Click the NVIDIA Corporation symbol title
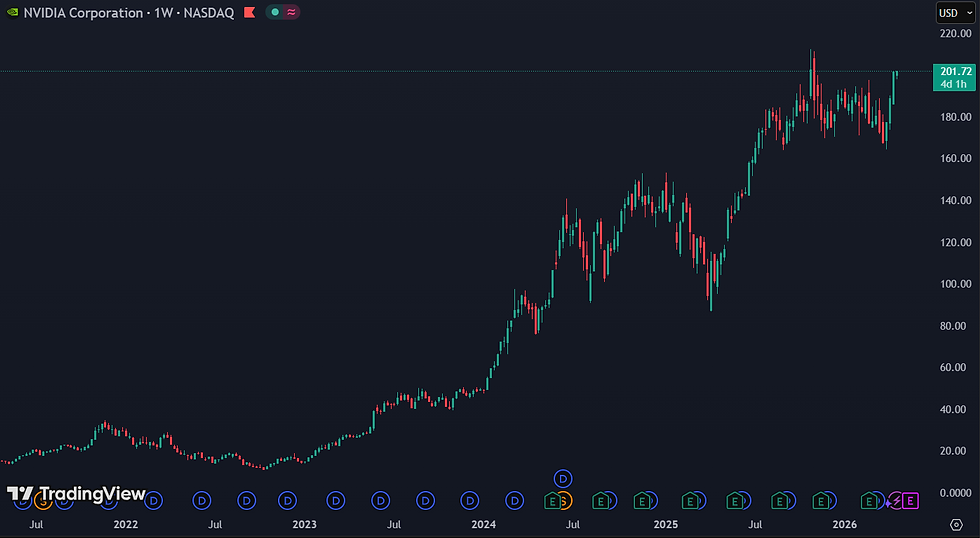This screenshot has height=538, width=980. pyautogui.click(x=83, y=12)
